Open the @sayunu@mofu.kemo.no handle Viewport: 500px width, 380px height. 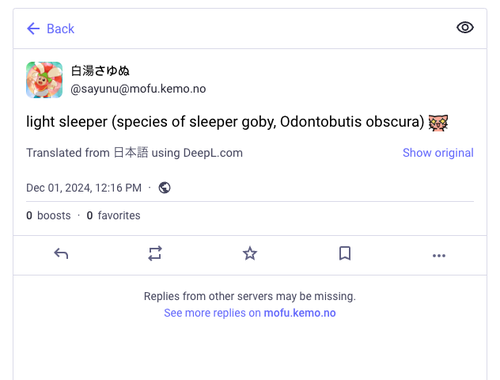pos(138,89)
